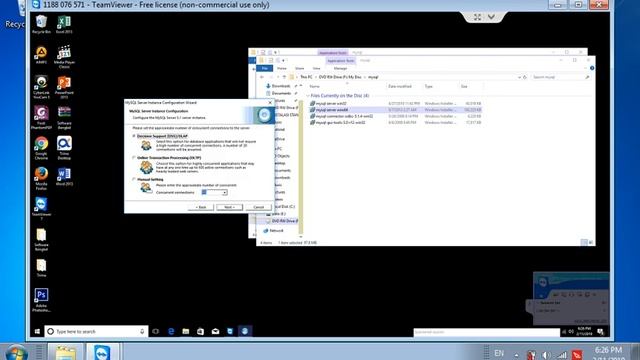This screenshot has height=360, width=640.
Task: Open File Explorer on the remote taskbar
Action: pos(185,331)
